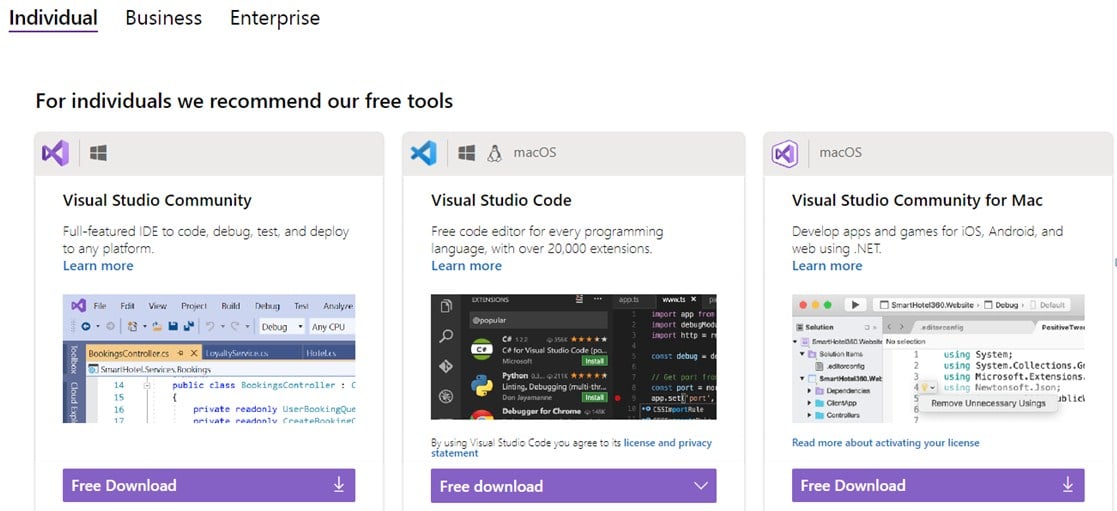1117x511 pixels.
Task: Open the Visual Studio Code extensions screenshot
Action: 573,357
